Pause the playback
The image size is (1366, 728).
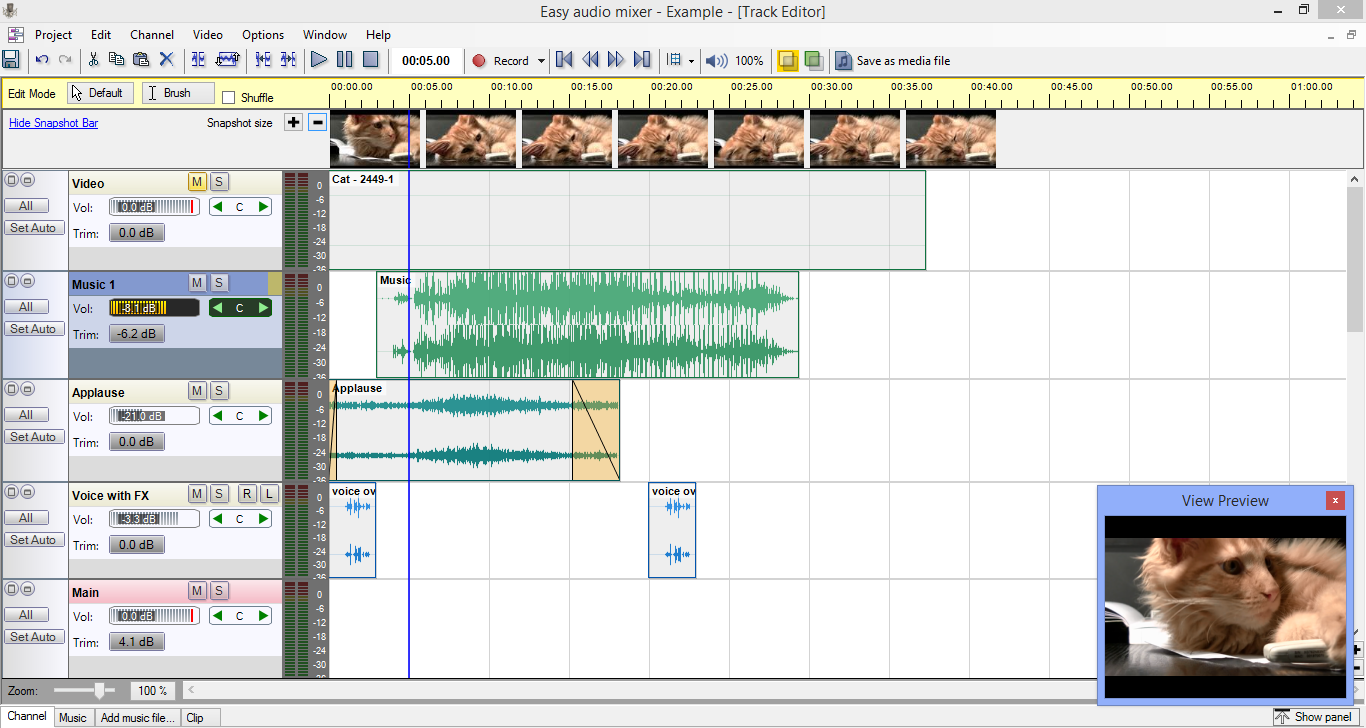coord(344,60)
